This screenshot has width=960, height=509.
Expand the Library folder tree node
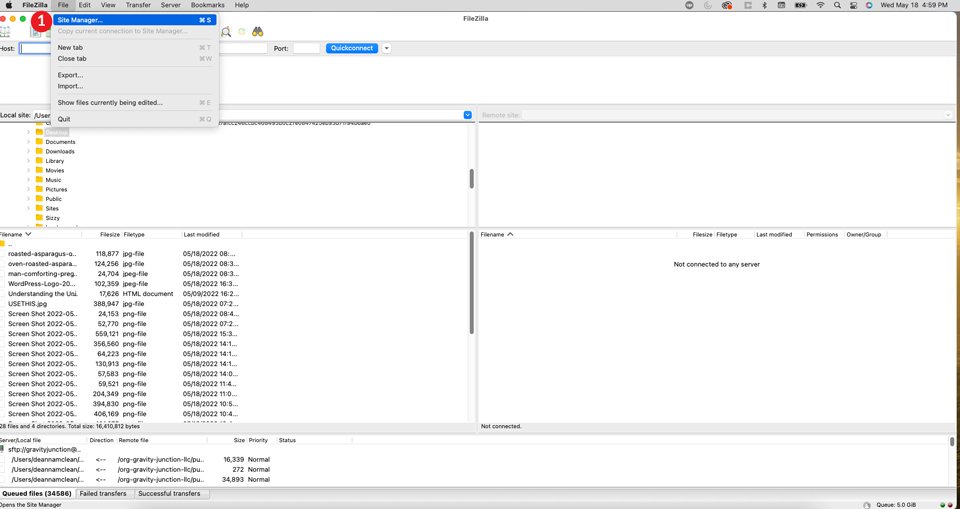coord(28,160)
